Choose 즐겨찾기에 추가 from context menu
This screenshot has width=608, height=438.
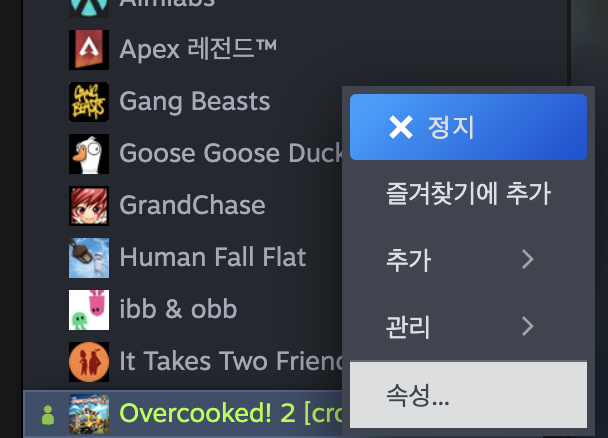pos(468,193)
